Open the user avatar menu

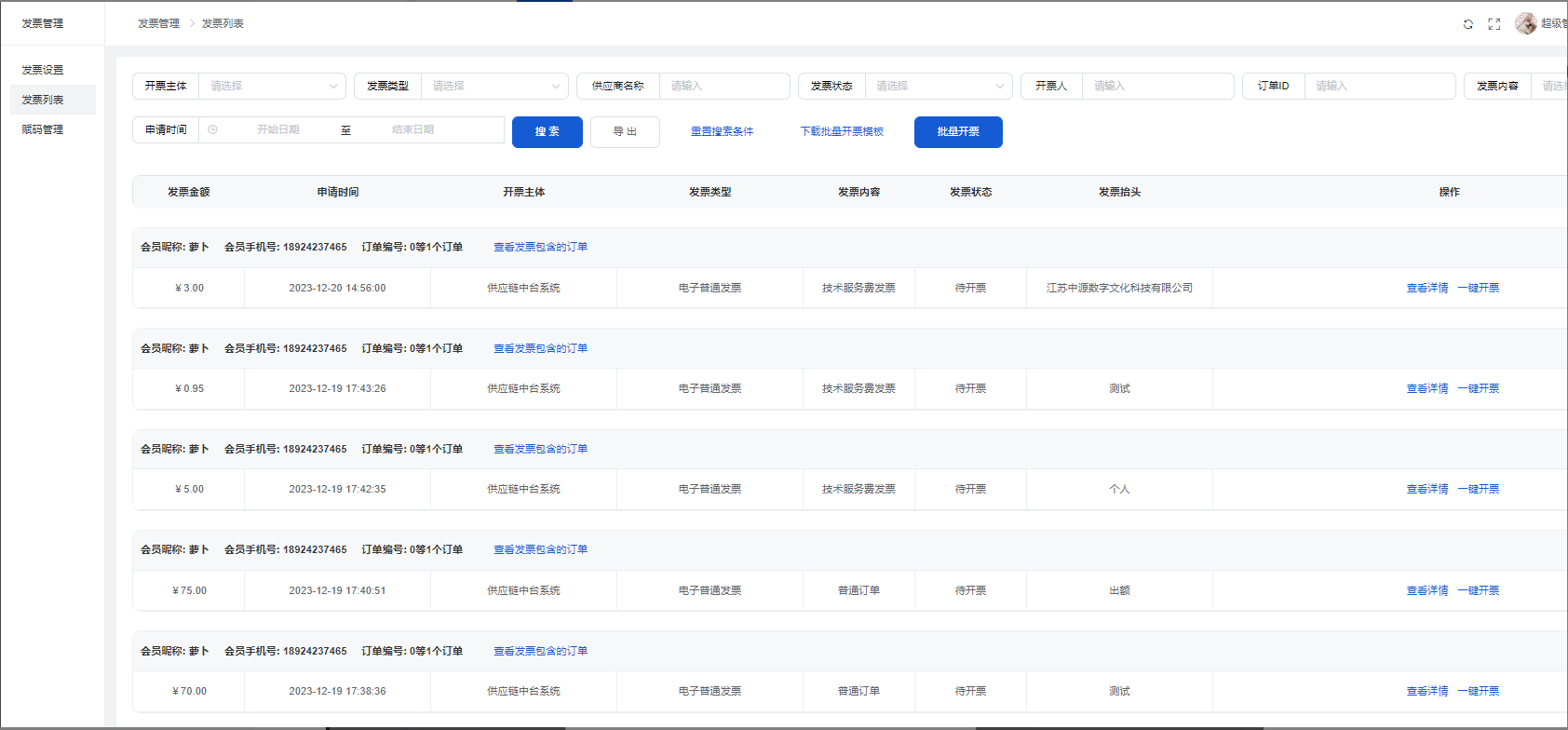(x=1526, y=23)
